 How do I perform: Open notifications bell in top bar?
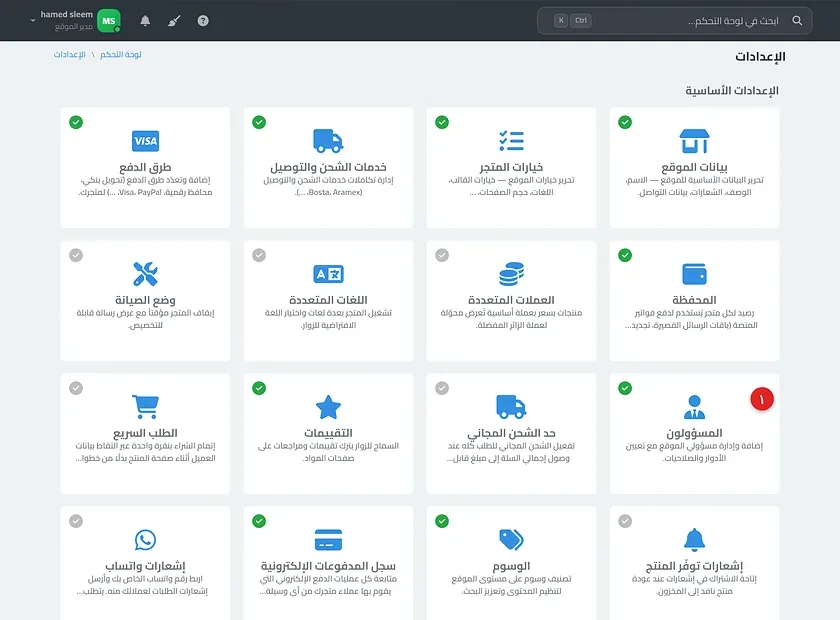point(145,20)
